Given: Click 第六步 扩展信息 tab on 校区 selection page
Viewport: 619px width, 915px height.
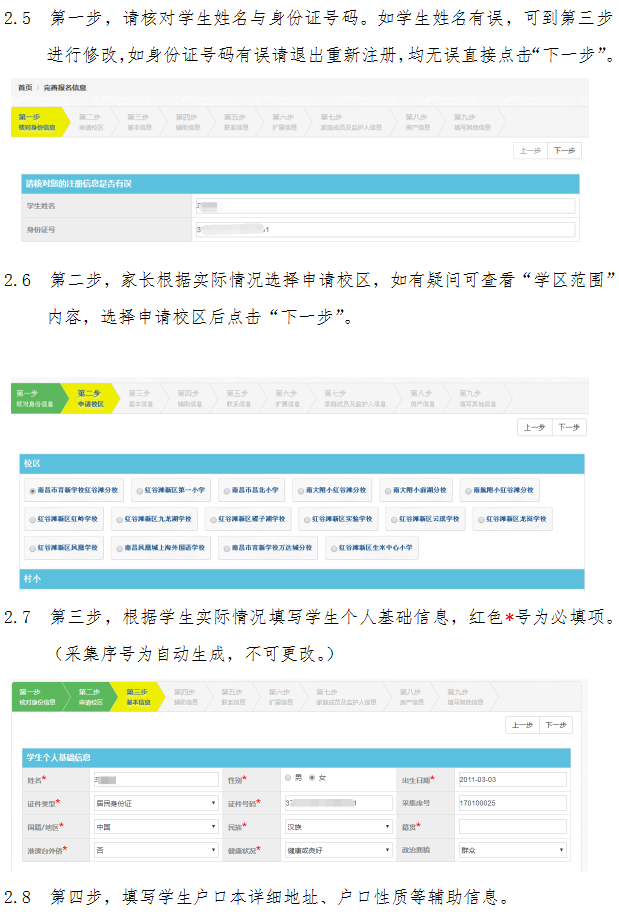Looking at the screenshot, I should pyautogui.click(x=287, y=399).
